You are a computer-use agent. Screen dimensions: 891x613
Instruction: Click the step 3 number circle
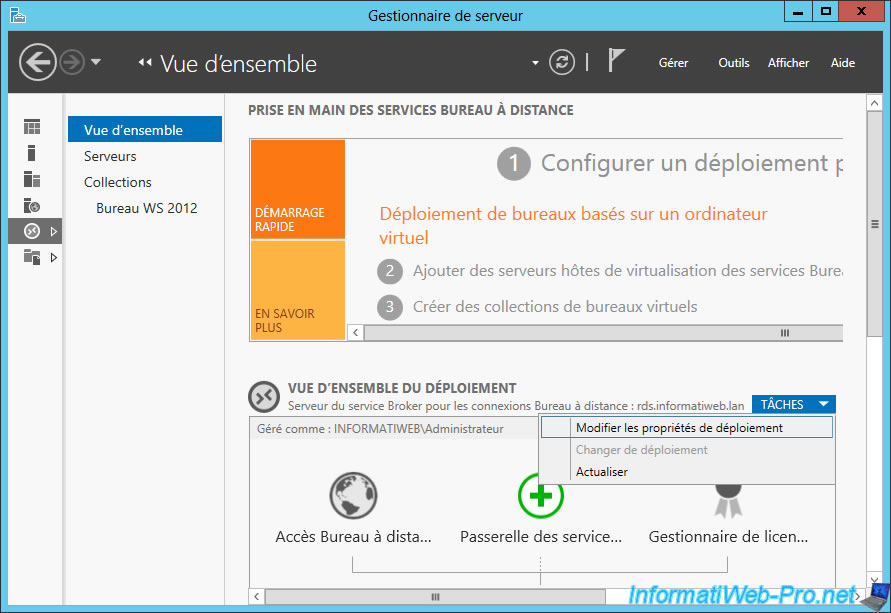tap(390, 307)
